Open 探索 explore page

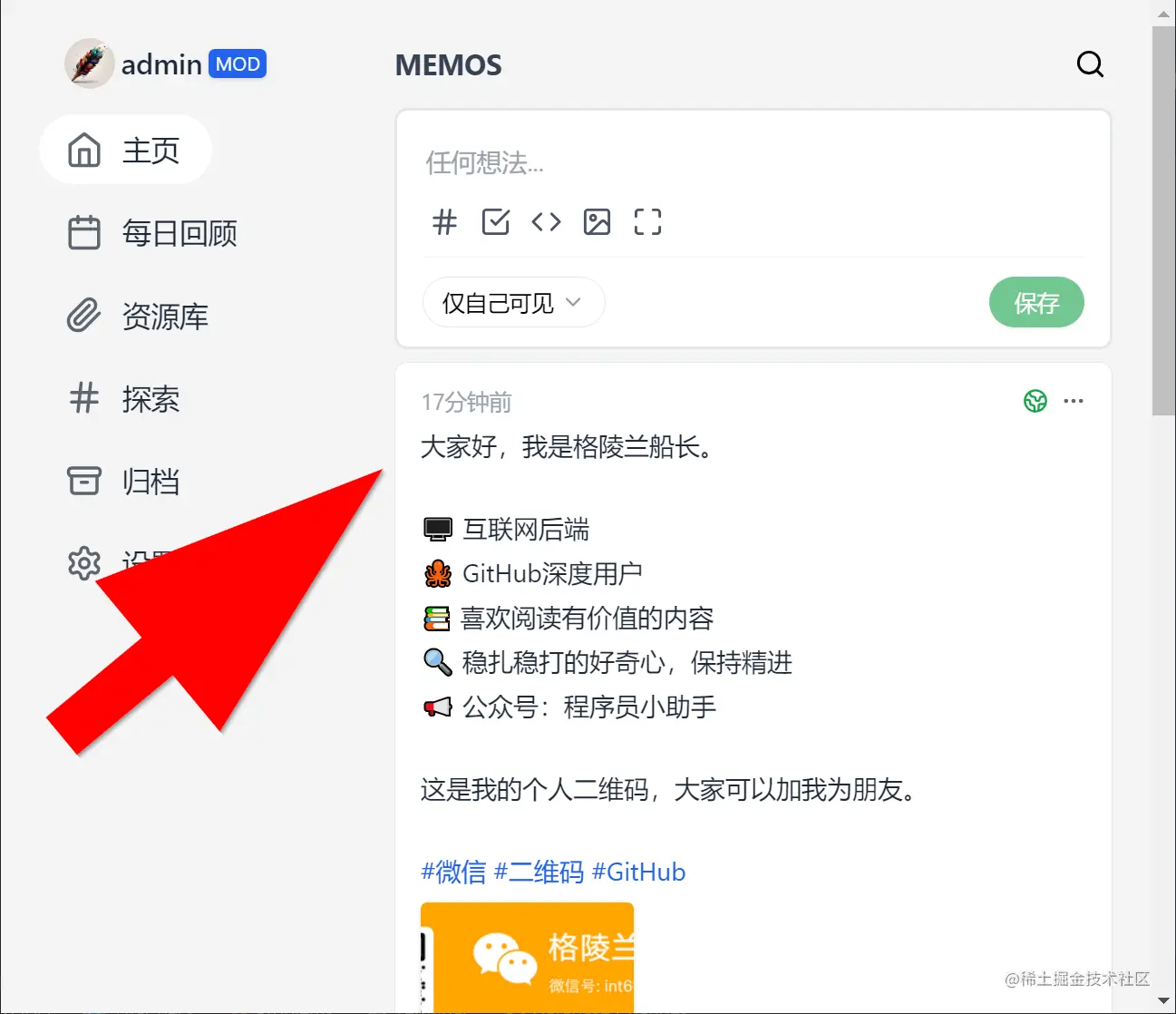[124, 398]
